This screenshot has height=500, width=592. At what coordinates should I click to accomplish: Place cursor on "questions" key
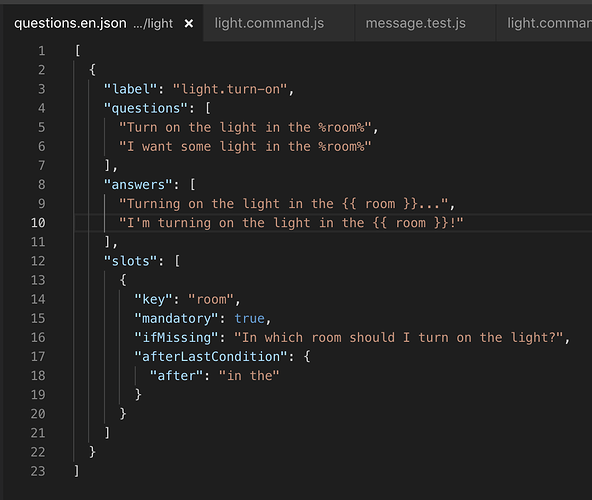(146, 108)
